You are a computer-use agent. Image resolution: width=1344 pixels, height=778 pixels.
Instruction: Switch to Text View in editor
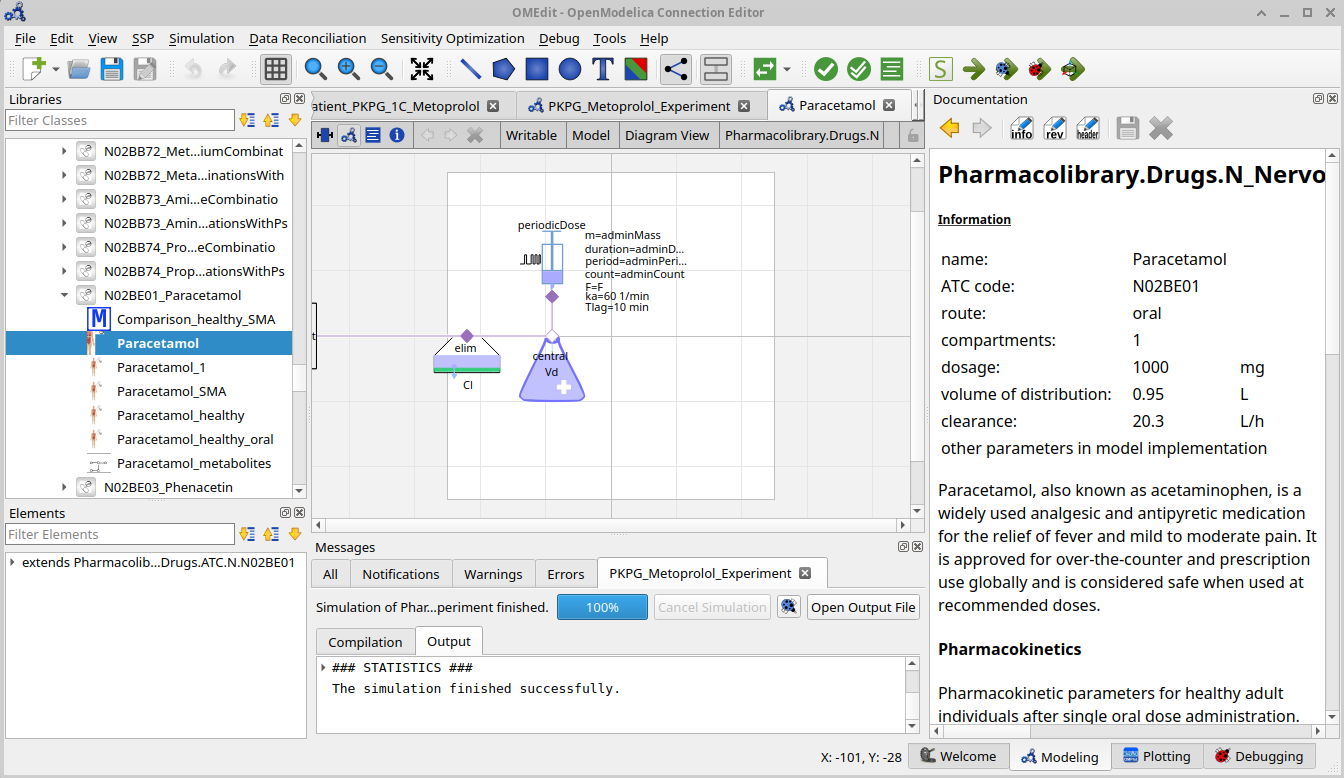click(373, 135)
